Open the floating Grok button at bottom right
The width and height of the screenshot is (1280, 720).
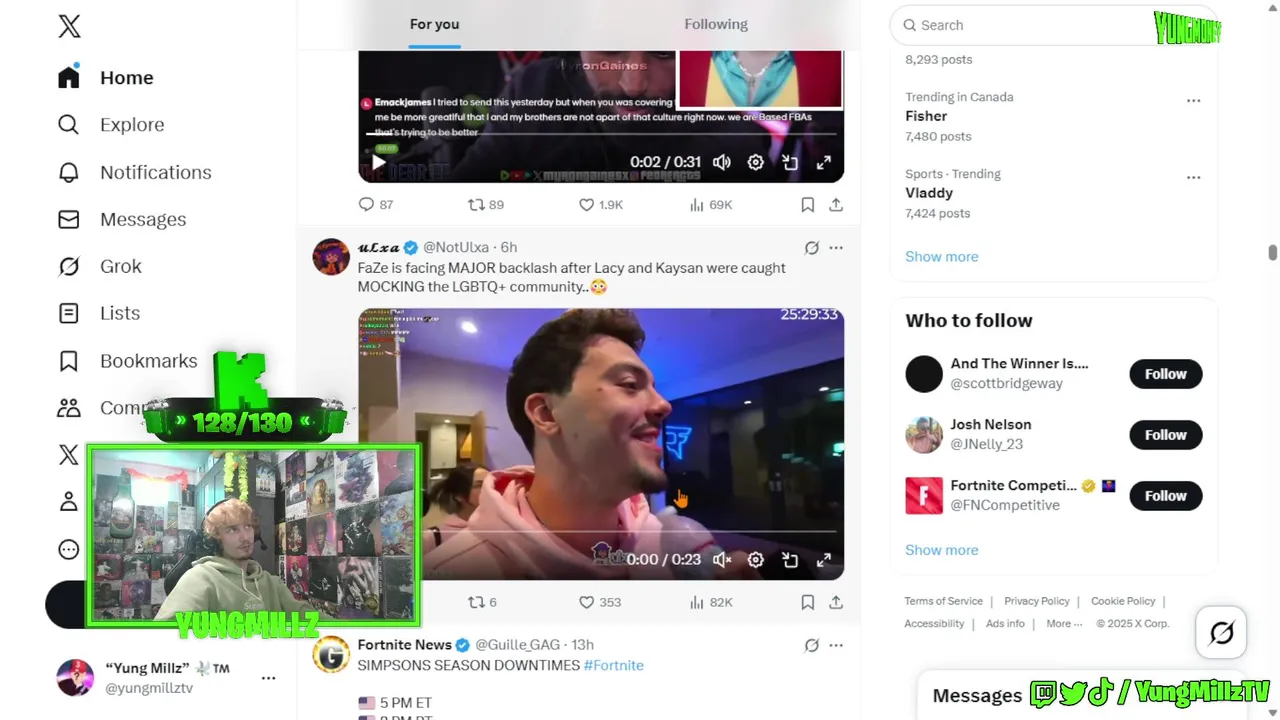pyautogui.click(x=1221, y=633)
